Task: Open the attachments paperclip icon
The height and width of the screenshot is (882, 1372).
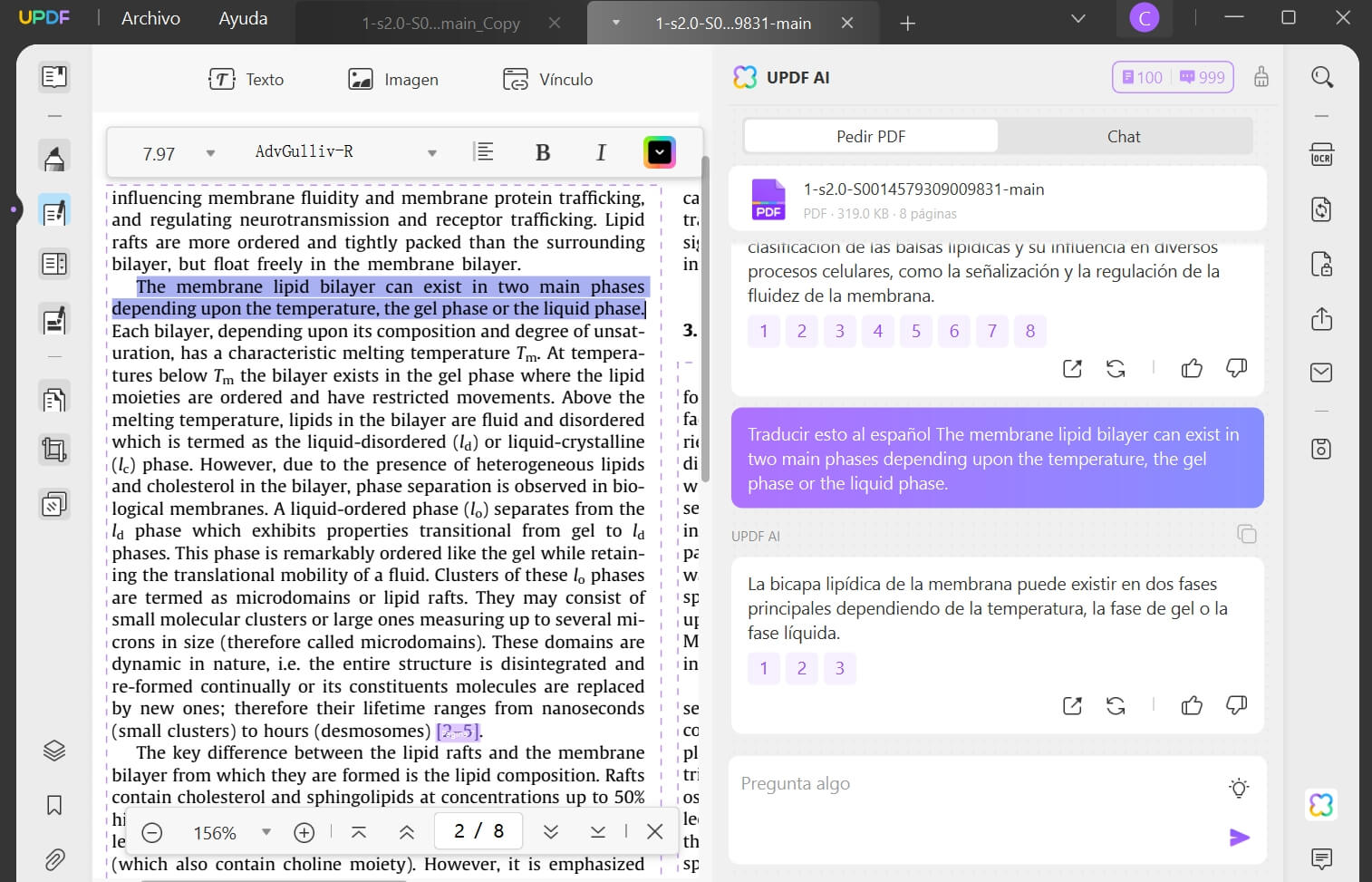Action: [54, 858]
